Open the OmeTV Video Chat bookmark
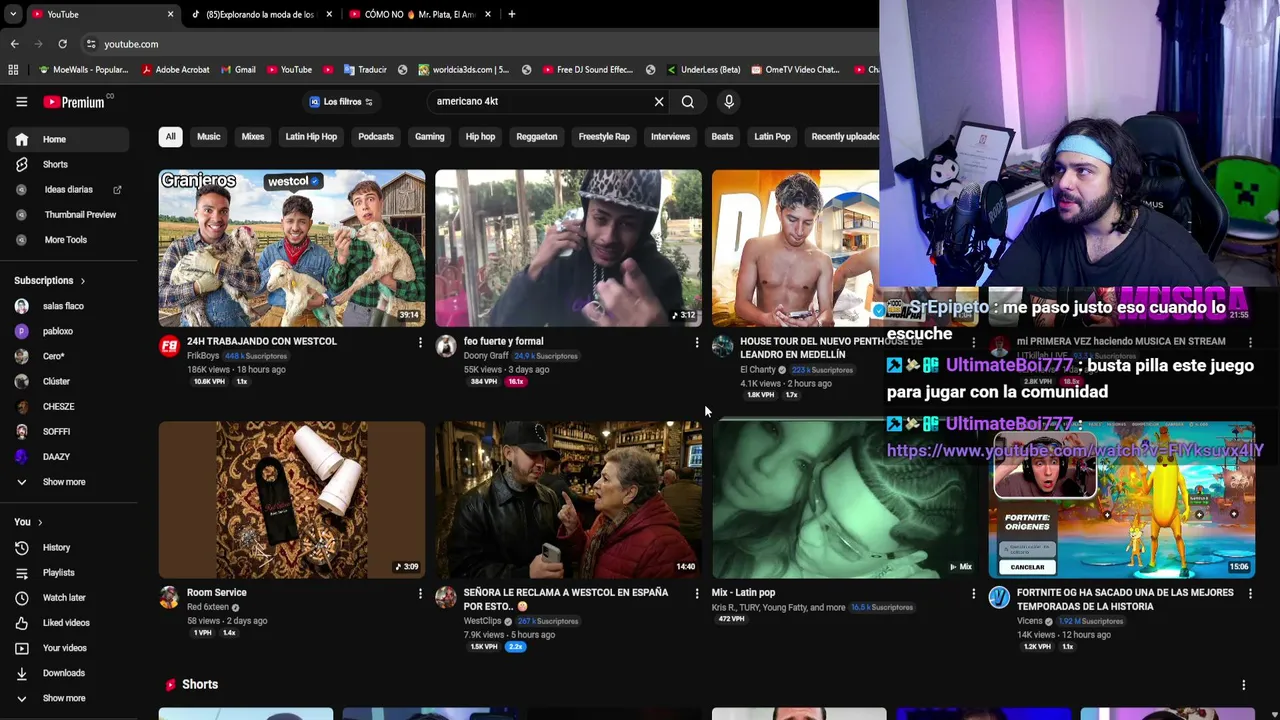Screen dimensions: 1280x720 coord(795,69)
